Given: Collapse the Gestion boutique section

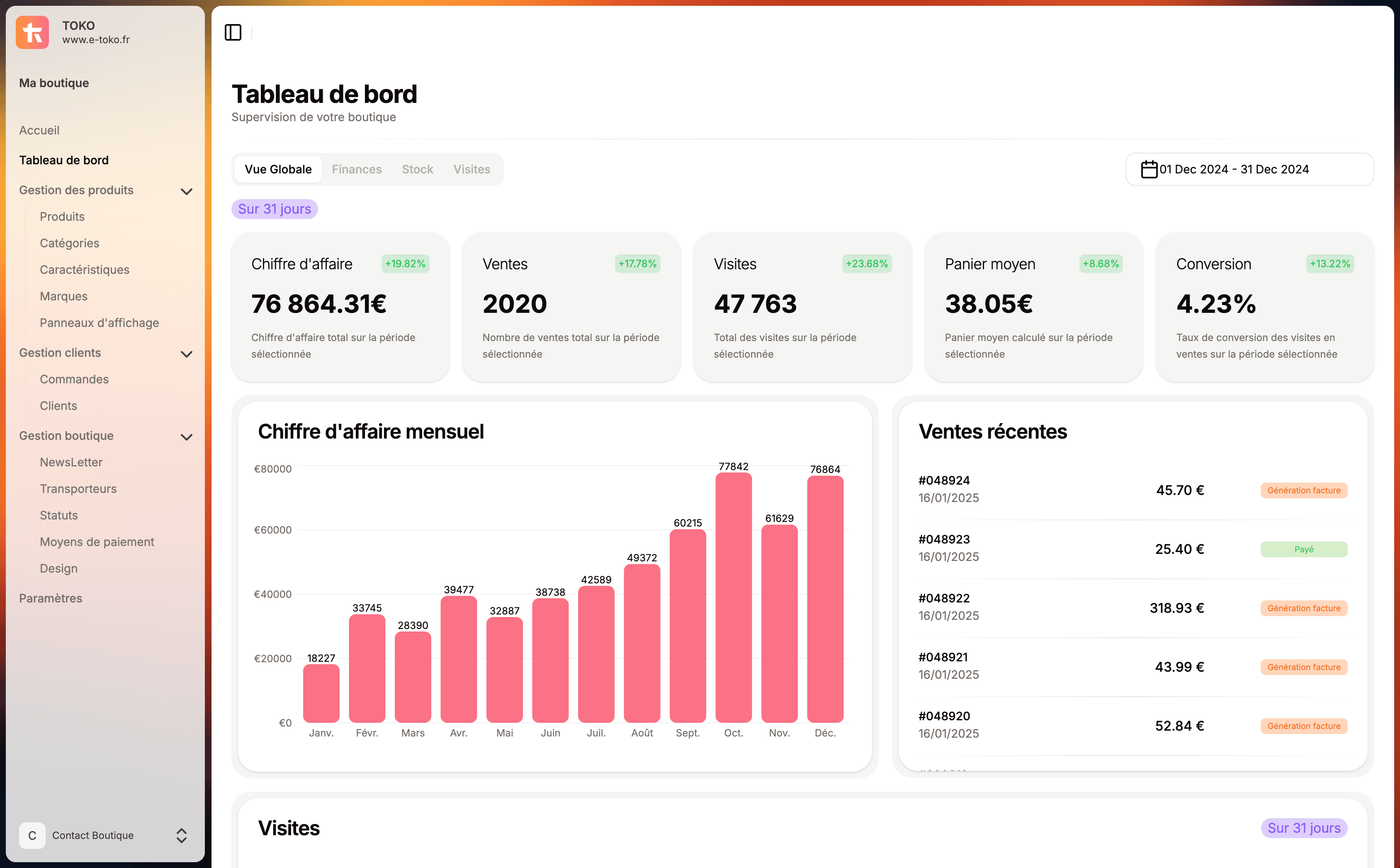Looking at the screenshot, I should pyautogui.click(x=187, y=437).
